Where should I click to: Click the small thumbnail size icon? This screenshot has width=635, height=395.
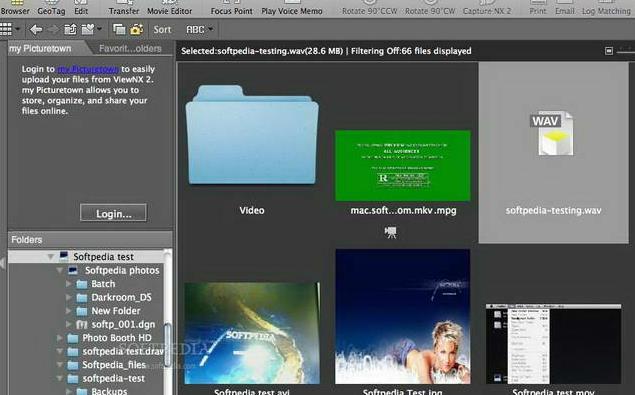(x=609, y=51)
